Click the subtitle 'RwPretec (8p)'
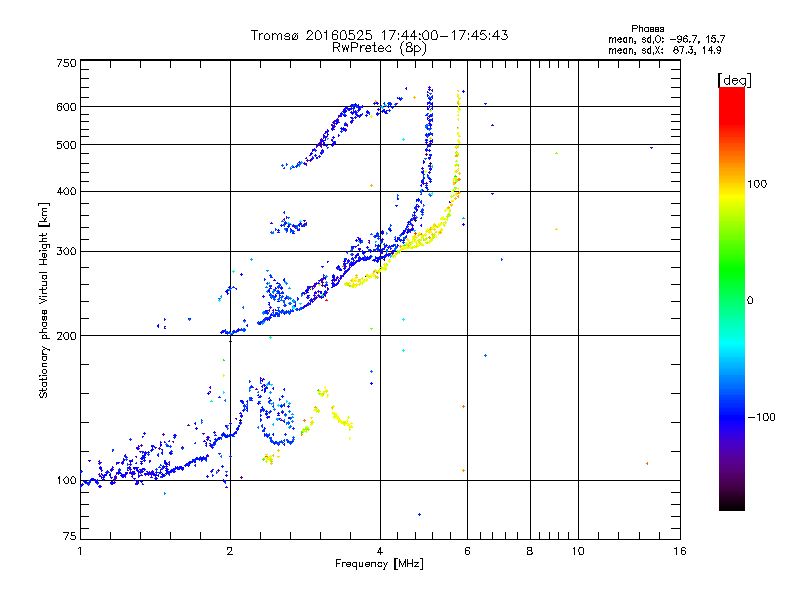The image size is (800, 600). [x=379, y=48]
